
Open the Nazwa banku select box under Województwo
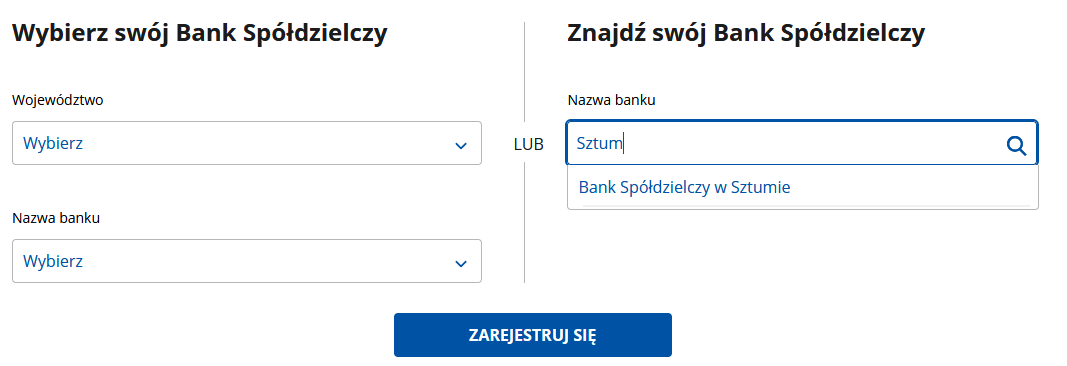(247, 261)
